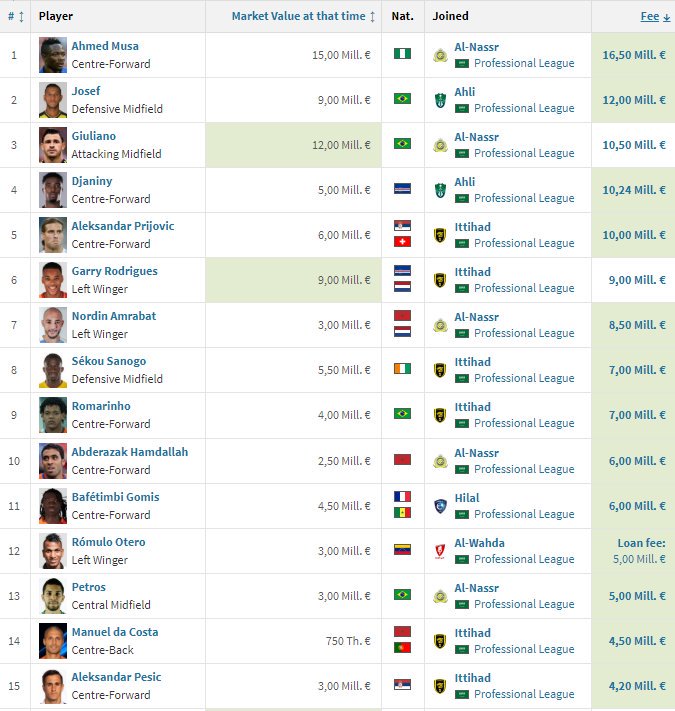Click 16,50 Mill. € fee for Ahmed Musa
Image resolution: width=675 pixels, height=711 pixels.
(x=634, y=55)
